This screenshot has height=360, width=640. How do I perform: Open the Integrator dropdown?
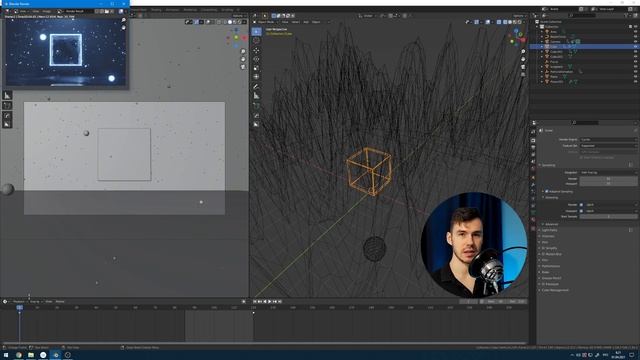click(608, 173)
